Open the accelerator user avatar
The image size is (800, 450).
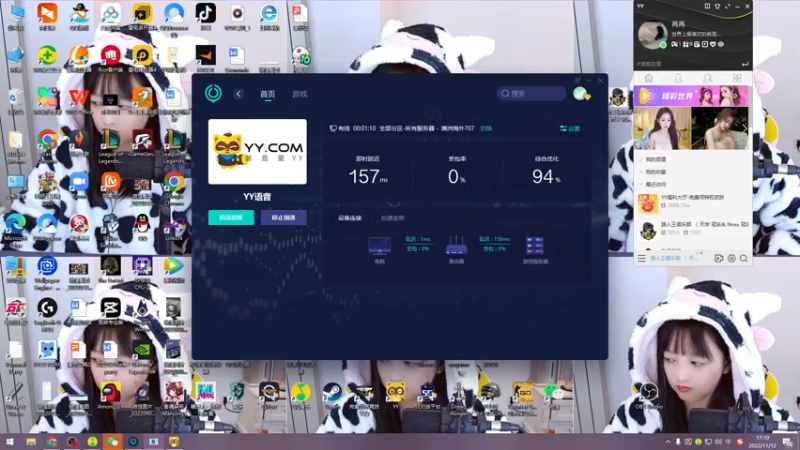581,93
